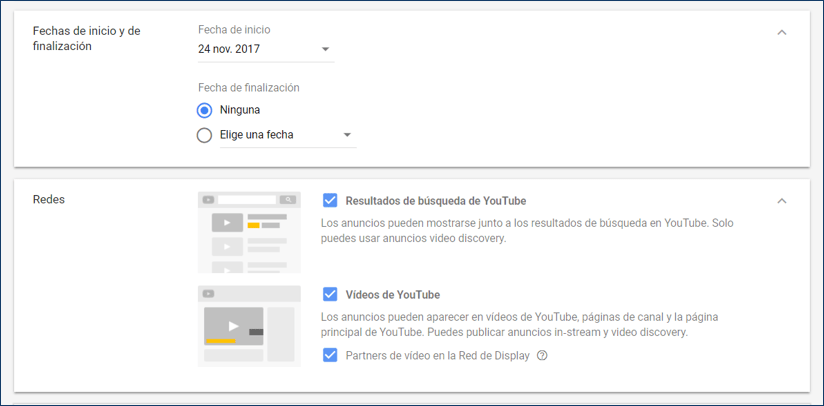The width and height of the screenshot is (824, 406).
Task: Click the Fecha de finalización label
Action: point(249,88)
